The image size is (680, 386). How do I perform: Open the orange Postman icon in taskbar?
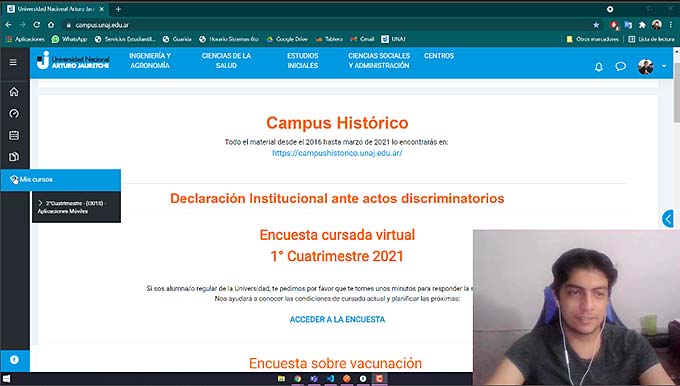(x=347, y=379)
